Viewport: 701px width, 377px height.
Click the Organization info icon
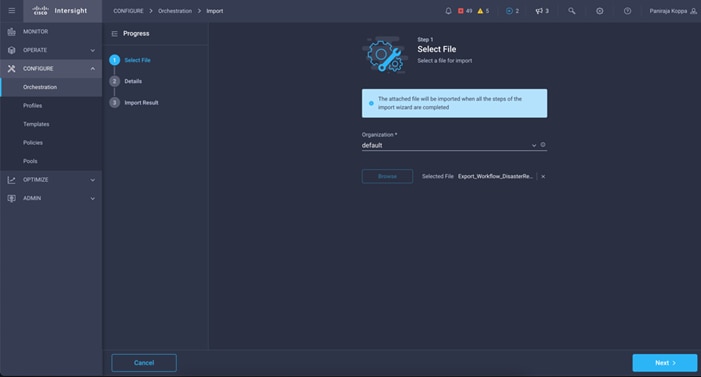543,144
